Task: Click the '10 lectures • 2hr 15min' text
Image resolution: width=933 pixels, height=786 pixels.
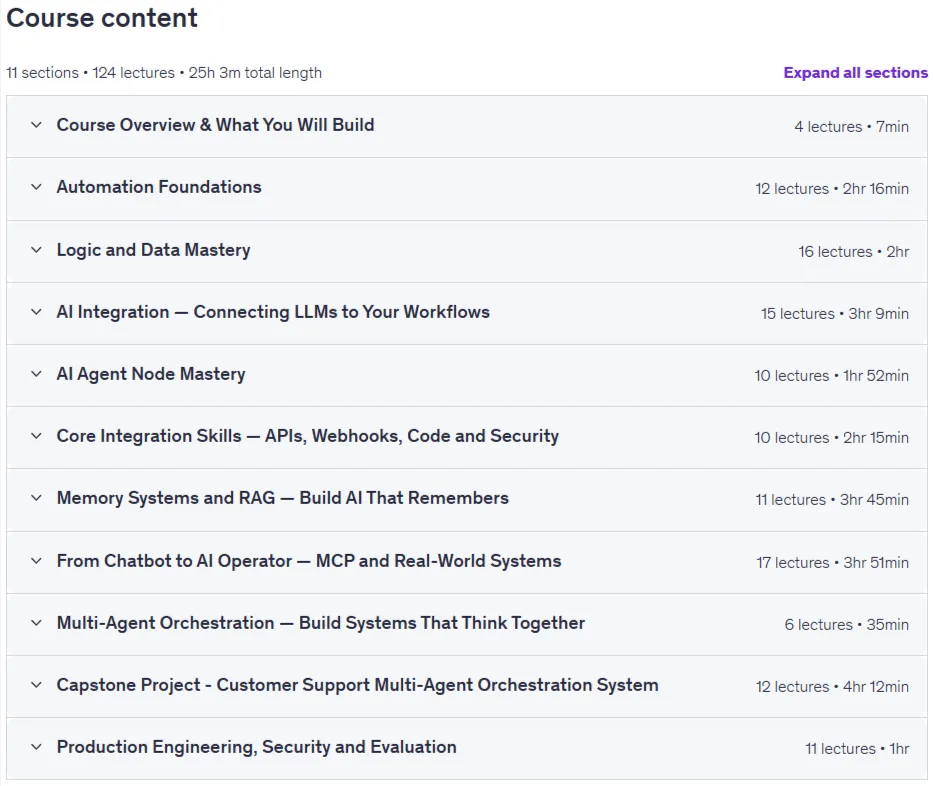Action: pyautogui.click(x=832, y=437)
